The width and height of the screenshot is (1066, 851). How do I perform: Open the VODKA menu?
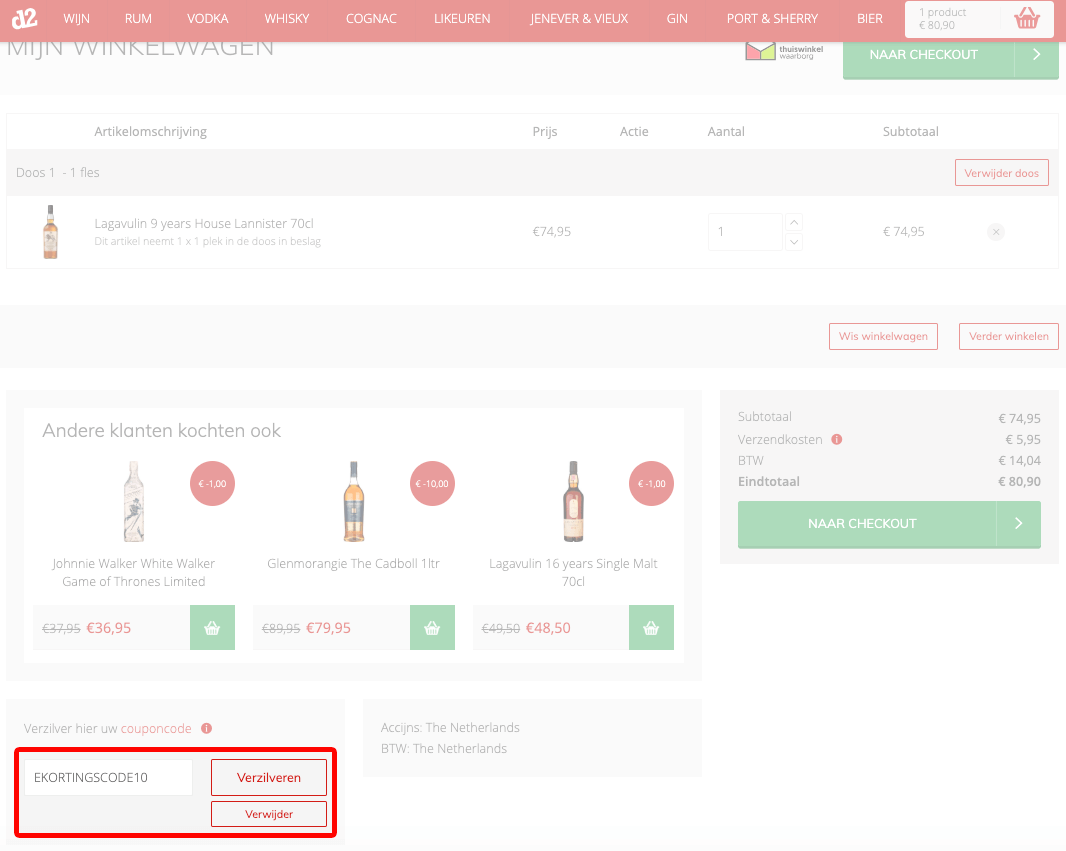[207, 18]
